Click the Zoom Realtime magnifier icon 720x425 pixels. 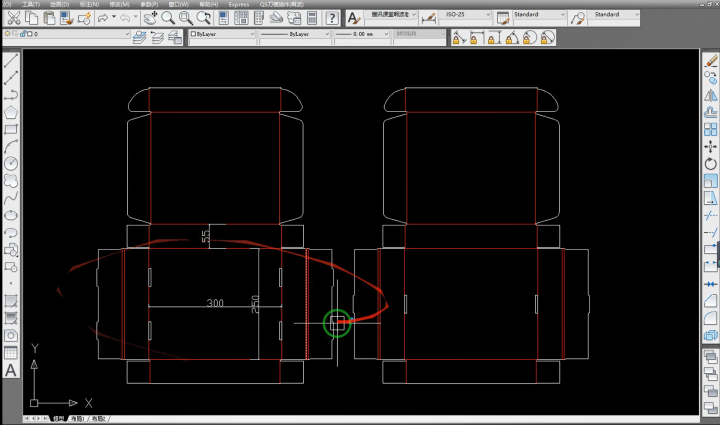pos(168,18)
